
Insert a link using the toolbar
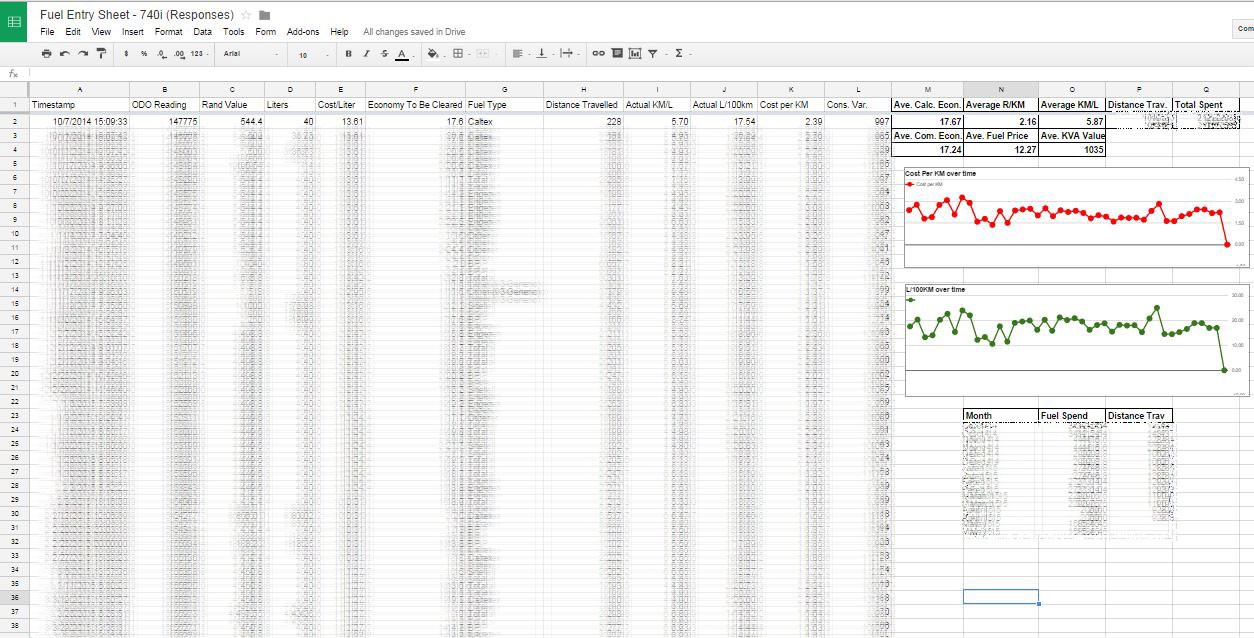point(598,54)
